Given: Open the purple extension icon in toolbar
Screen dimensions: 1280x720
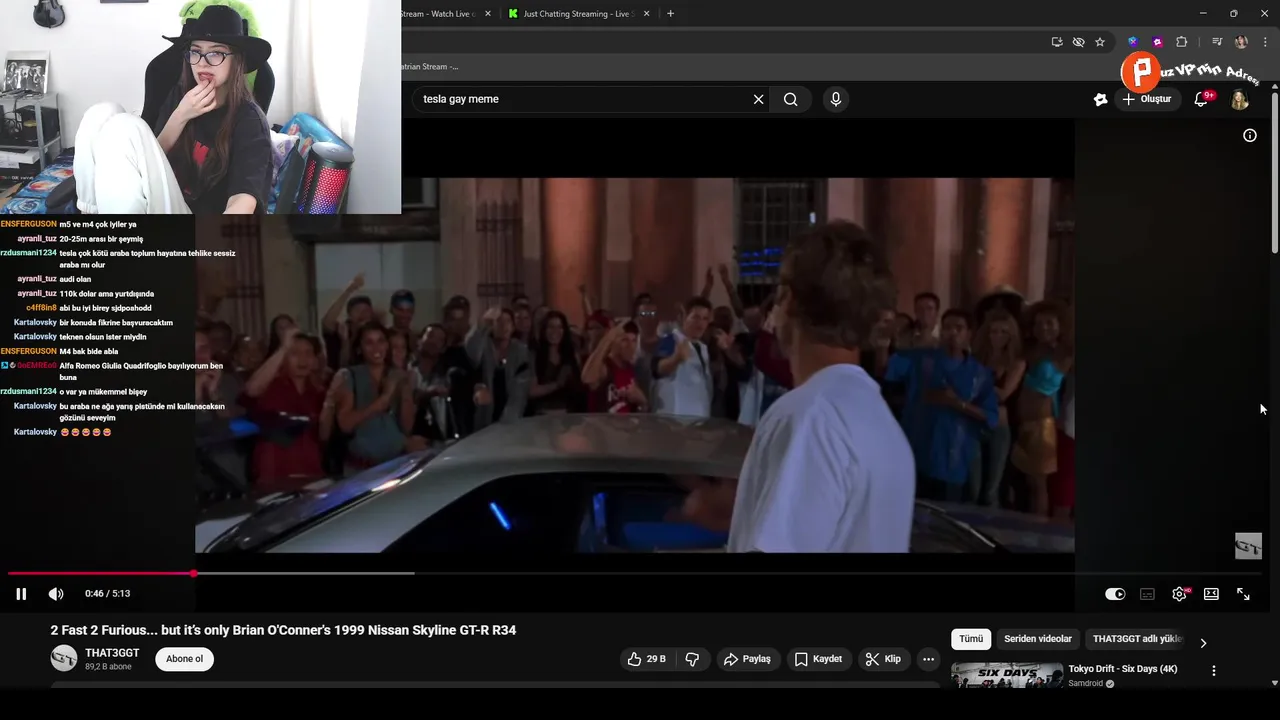Looking at the screenshot, I should point(1157,42).
